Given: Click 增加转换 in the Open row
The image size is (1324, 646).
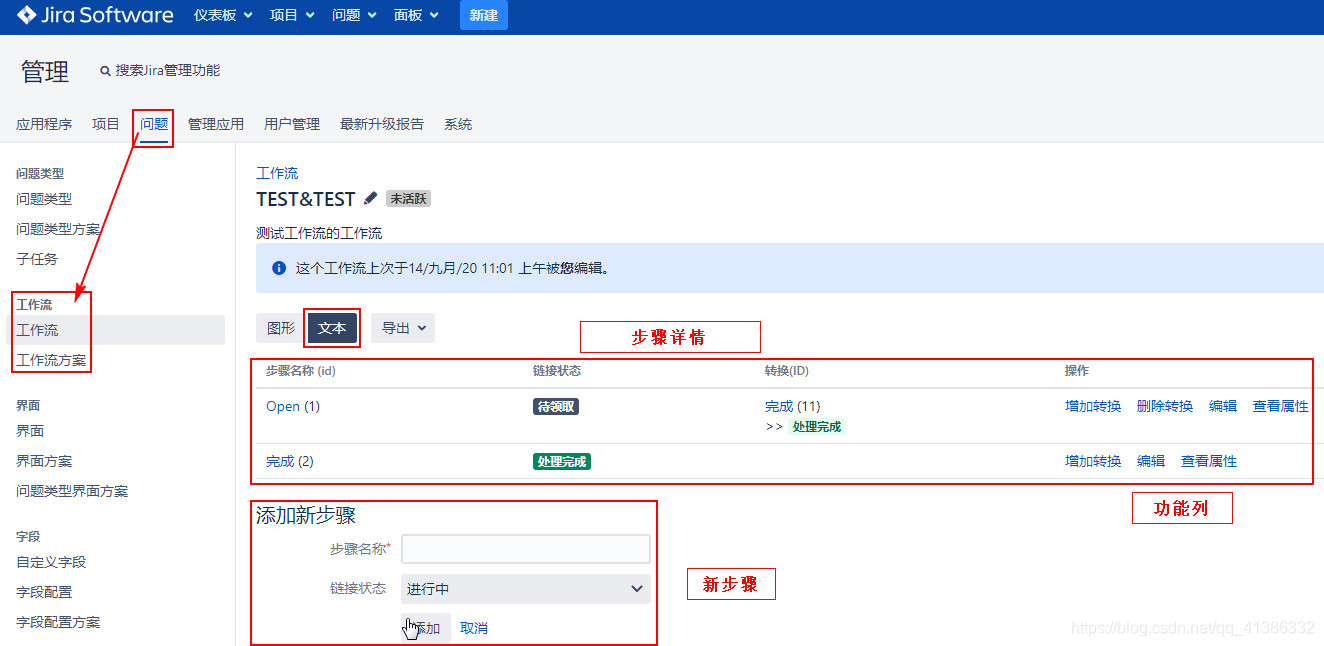Looking at the screenshot, I should coord(1093,406).
